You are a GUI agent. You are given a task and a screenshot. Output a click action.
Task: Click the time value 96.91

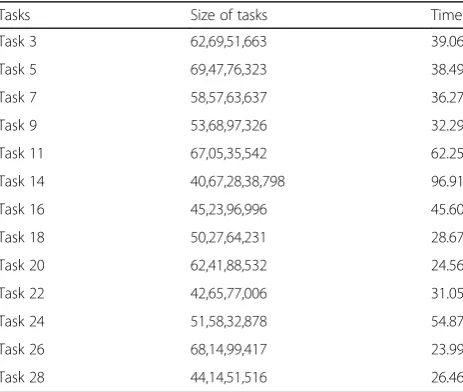click(x=447, y=182)
